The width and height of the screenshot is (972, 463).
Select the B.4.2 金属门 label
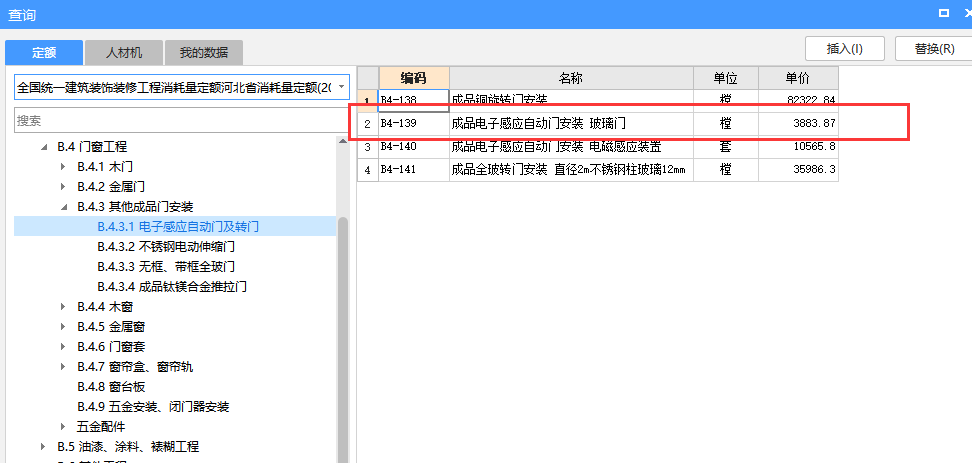(x=111, y=187)
